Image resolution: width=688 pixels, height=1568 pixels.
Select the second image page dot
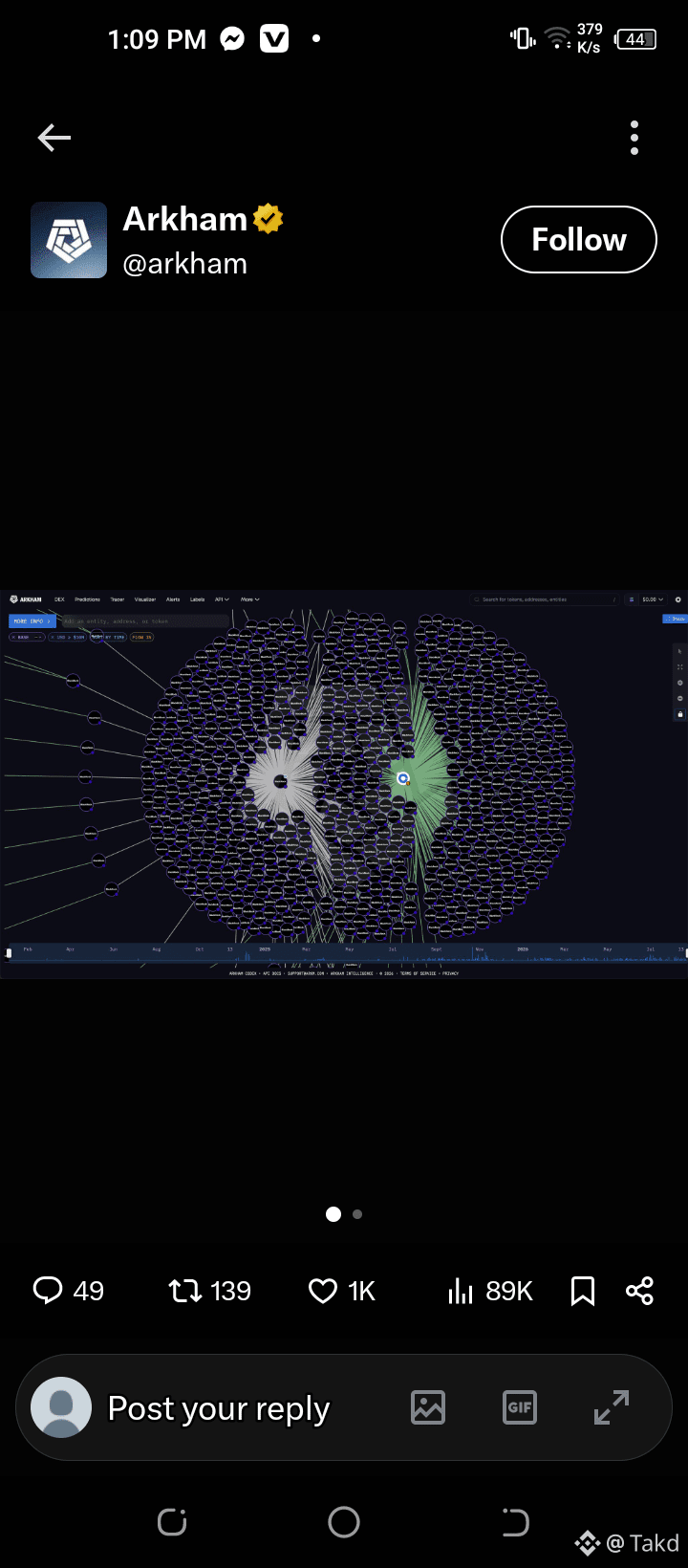point(357,1214)
